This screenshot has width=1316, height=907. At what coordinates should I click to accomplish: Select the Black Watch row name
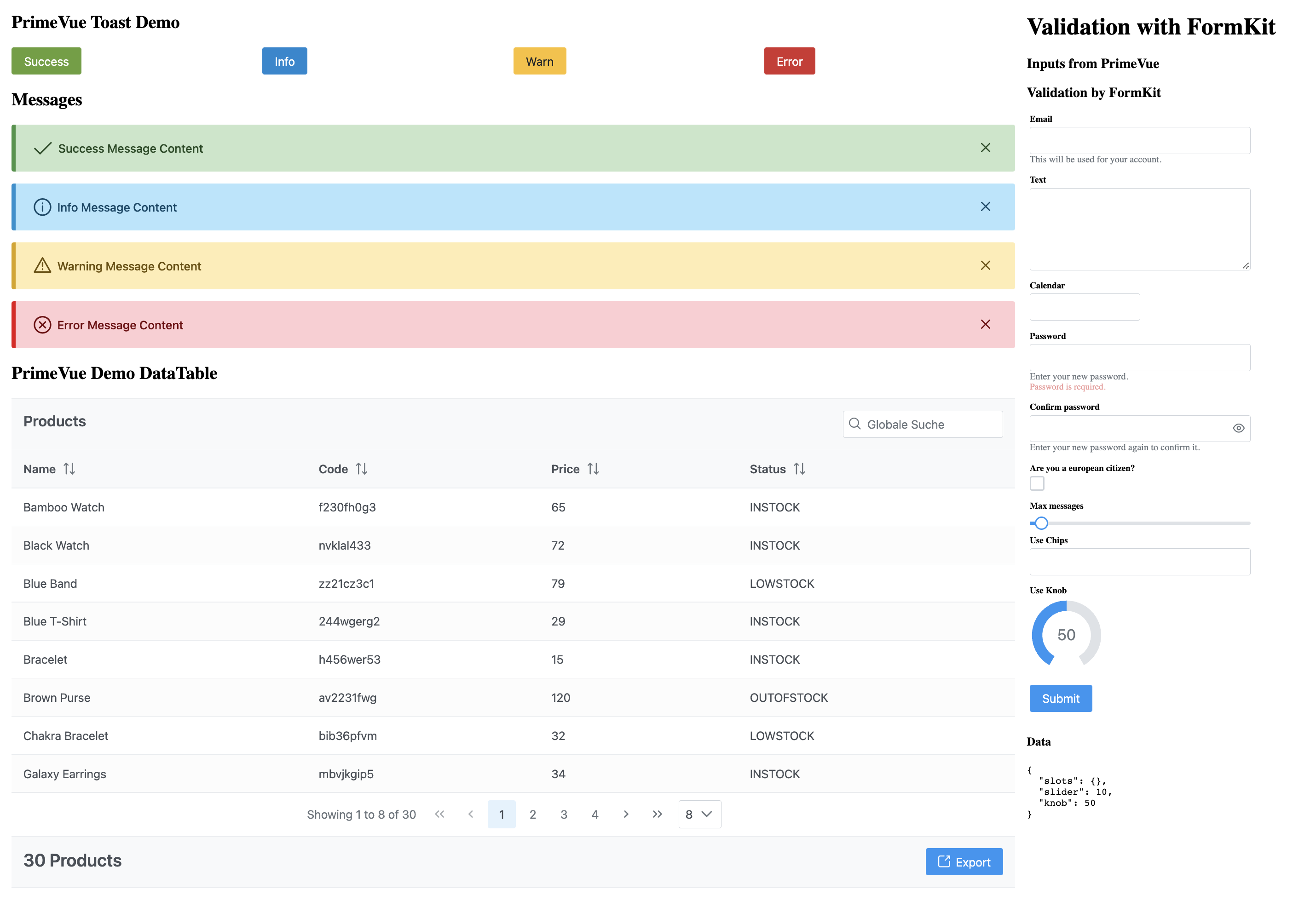(56, 545)
